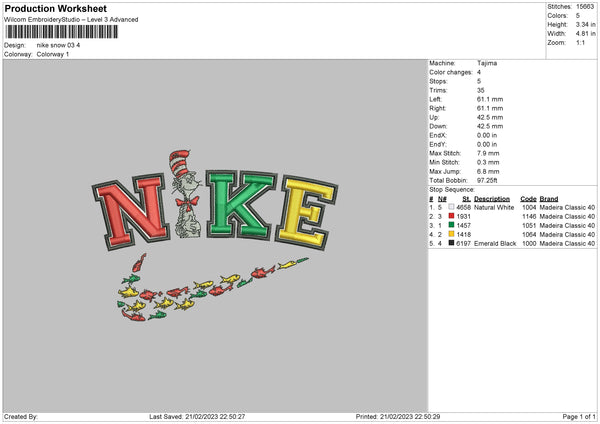
Task: Click the Description column header
Action: click(492, 199)
